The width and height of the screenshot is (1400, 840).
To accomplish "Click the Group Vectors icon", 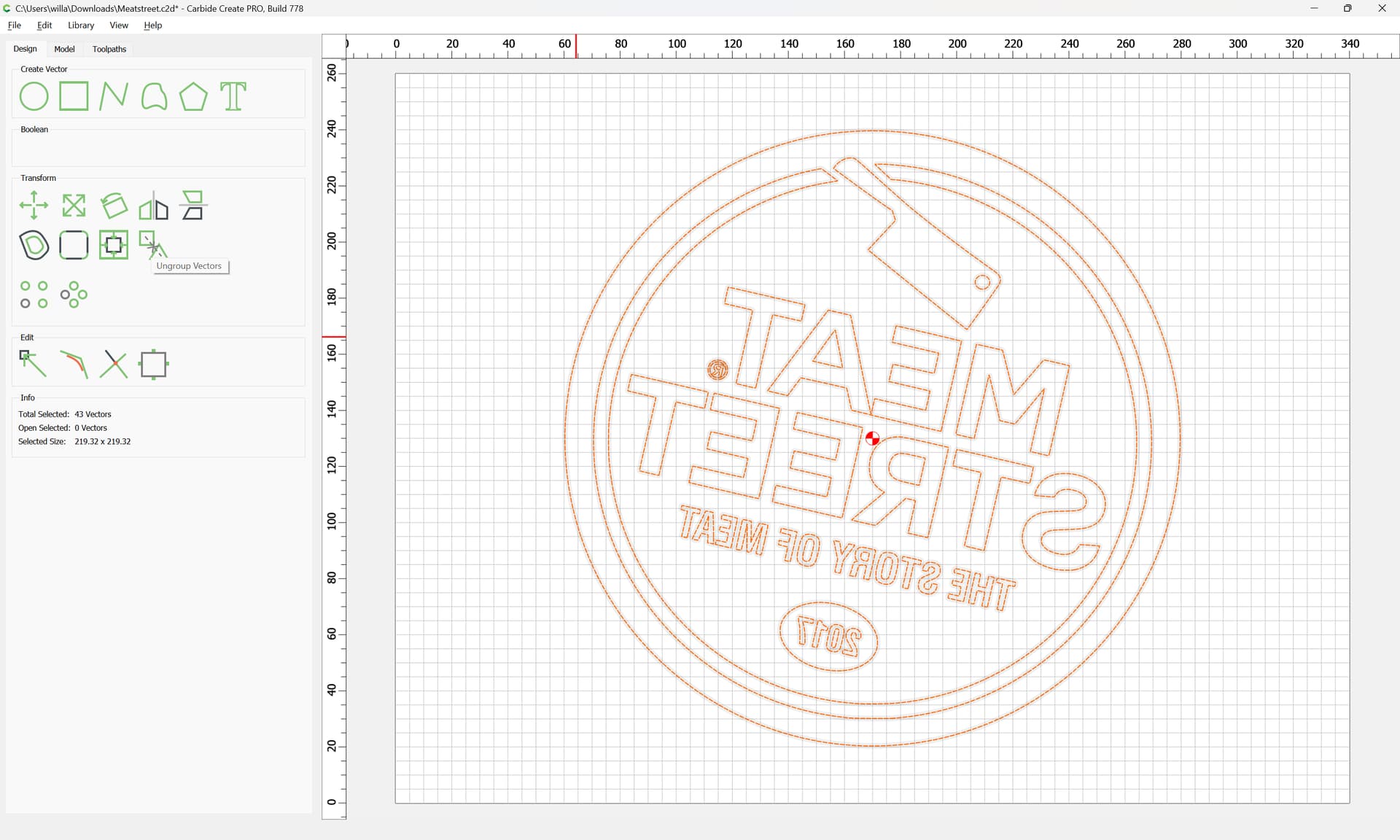I will click(x=113, y=245).
